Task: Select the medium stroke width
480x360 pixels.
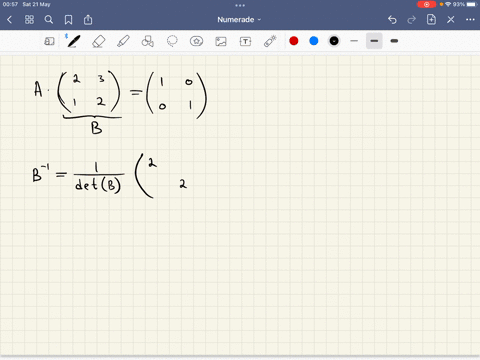Action: (x=374, y=41)
